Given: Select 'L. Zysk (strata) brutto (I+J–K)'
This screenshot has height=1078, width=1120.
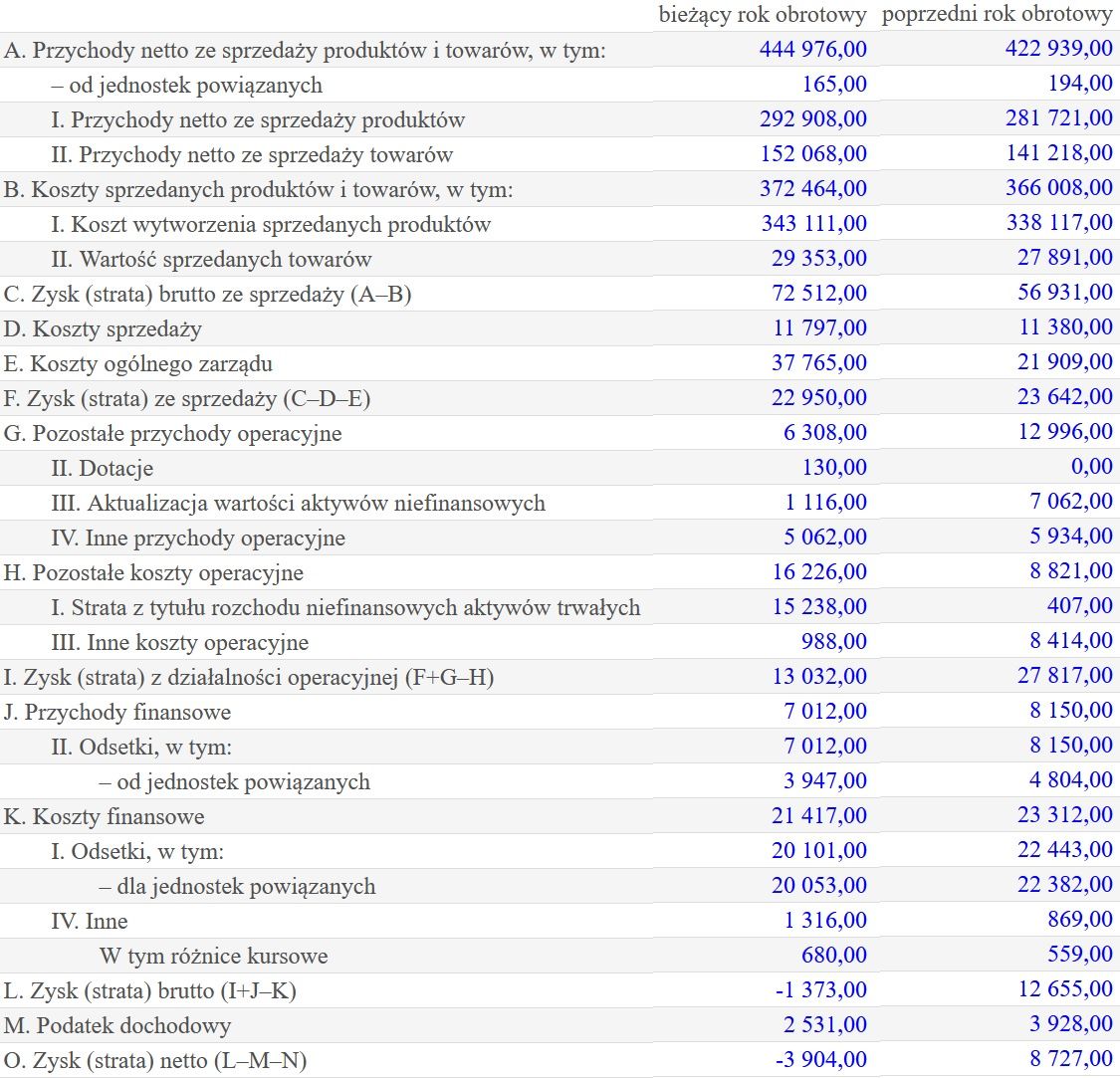Looking at the screenshot, I should [x=149, y=991].
